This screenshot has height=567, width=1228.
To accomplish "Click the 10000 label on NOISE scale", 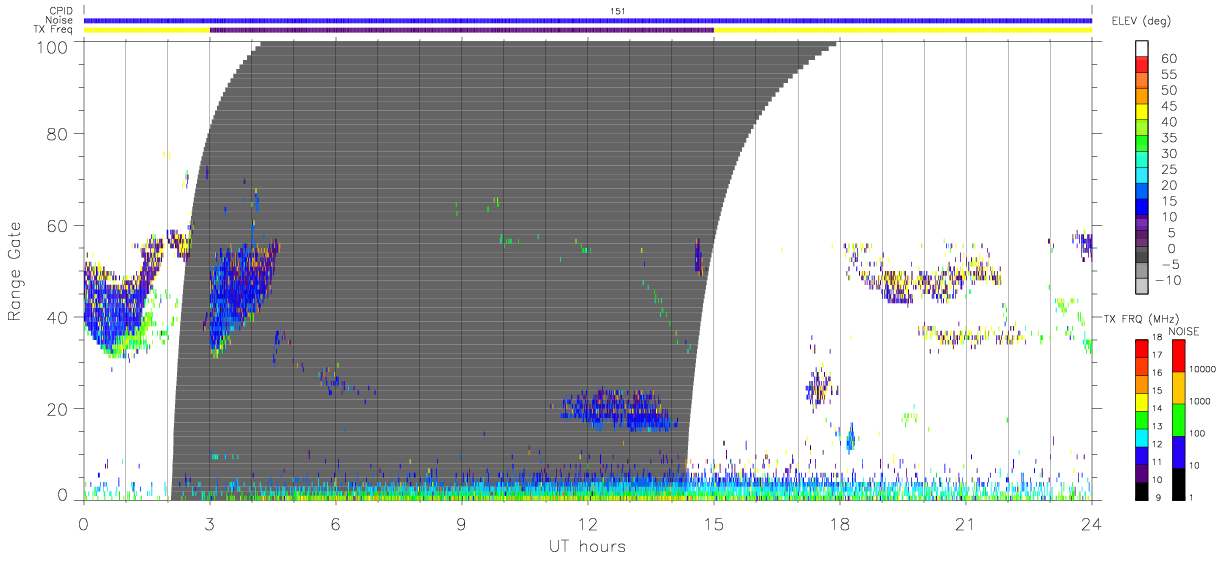I will (x=1205, y=370).
